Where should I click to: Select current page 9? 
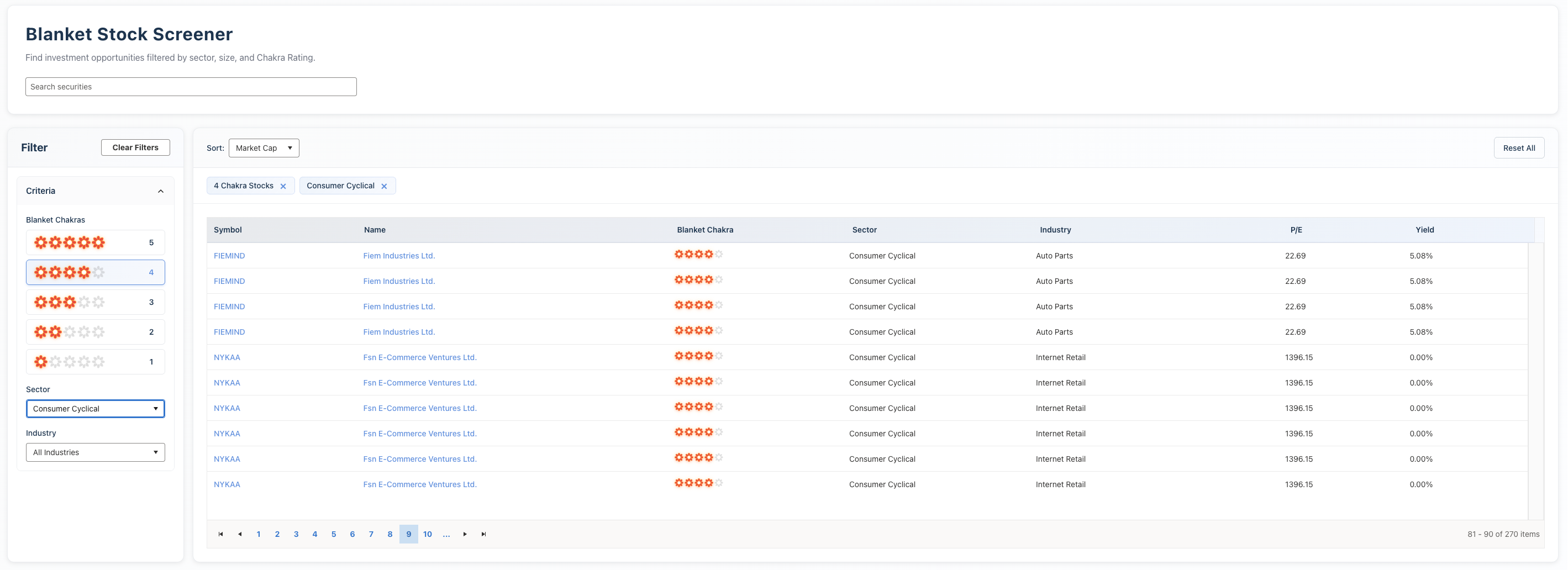pyautogui.click(x=409, y=534)
